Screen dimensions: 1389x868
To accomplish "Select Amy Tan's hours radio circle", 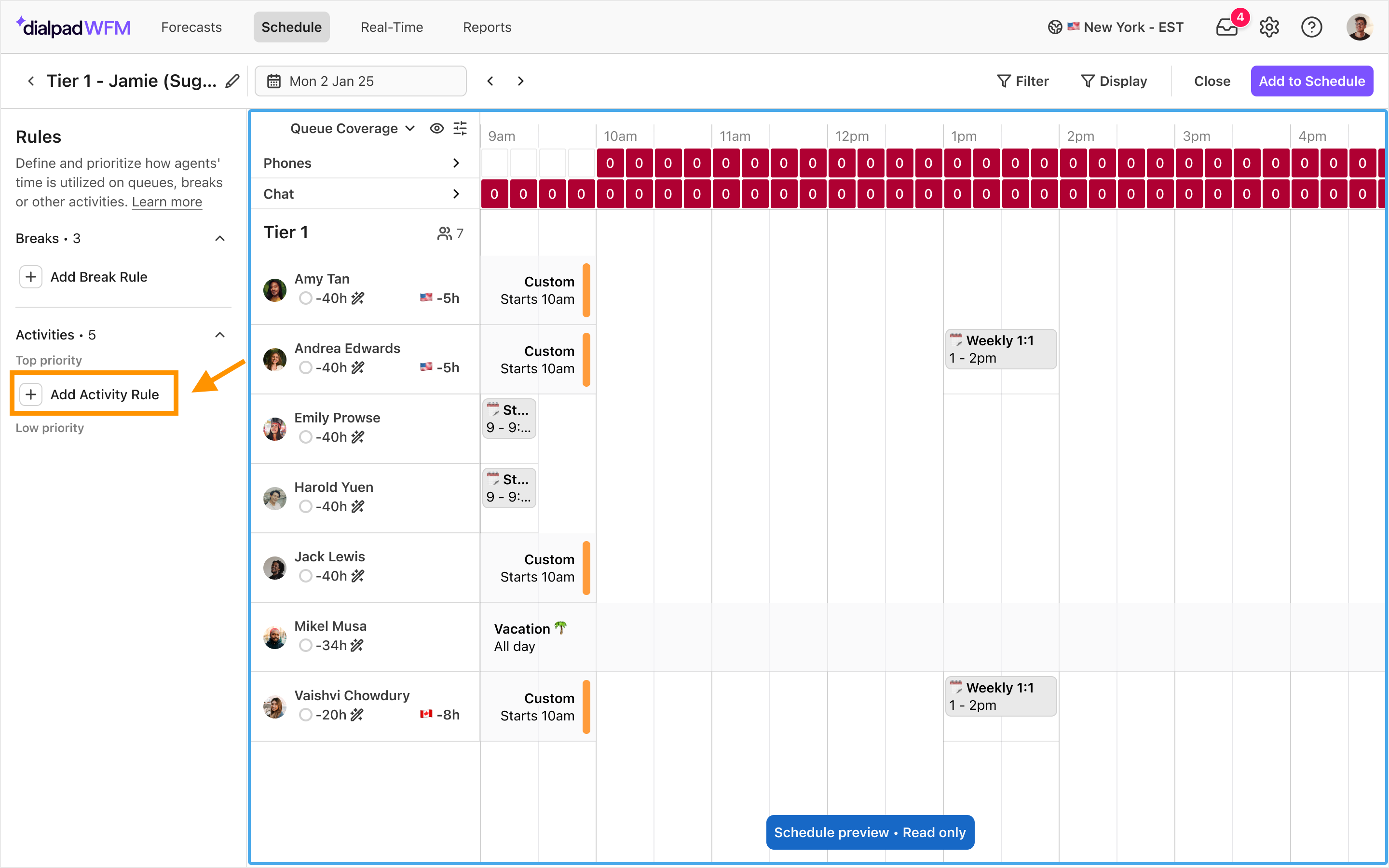I will (305, 298).
